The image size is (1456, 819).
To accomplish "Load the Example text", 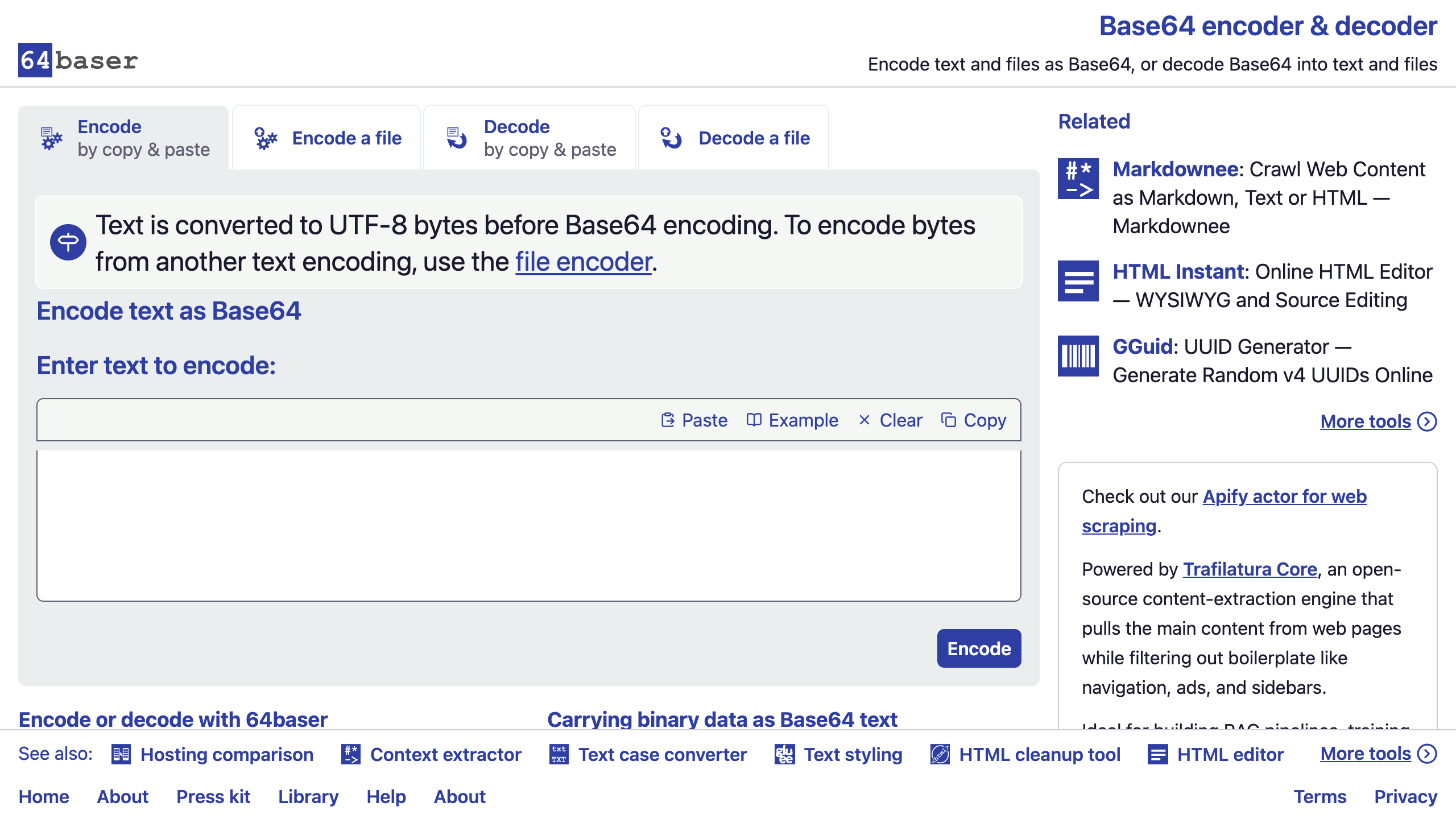I will tap(792, 420).
